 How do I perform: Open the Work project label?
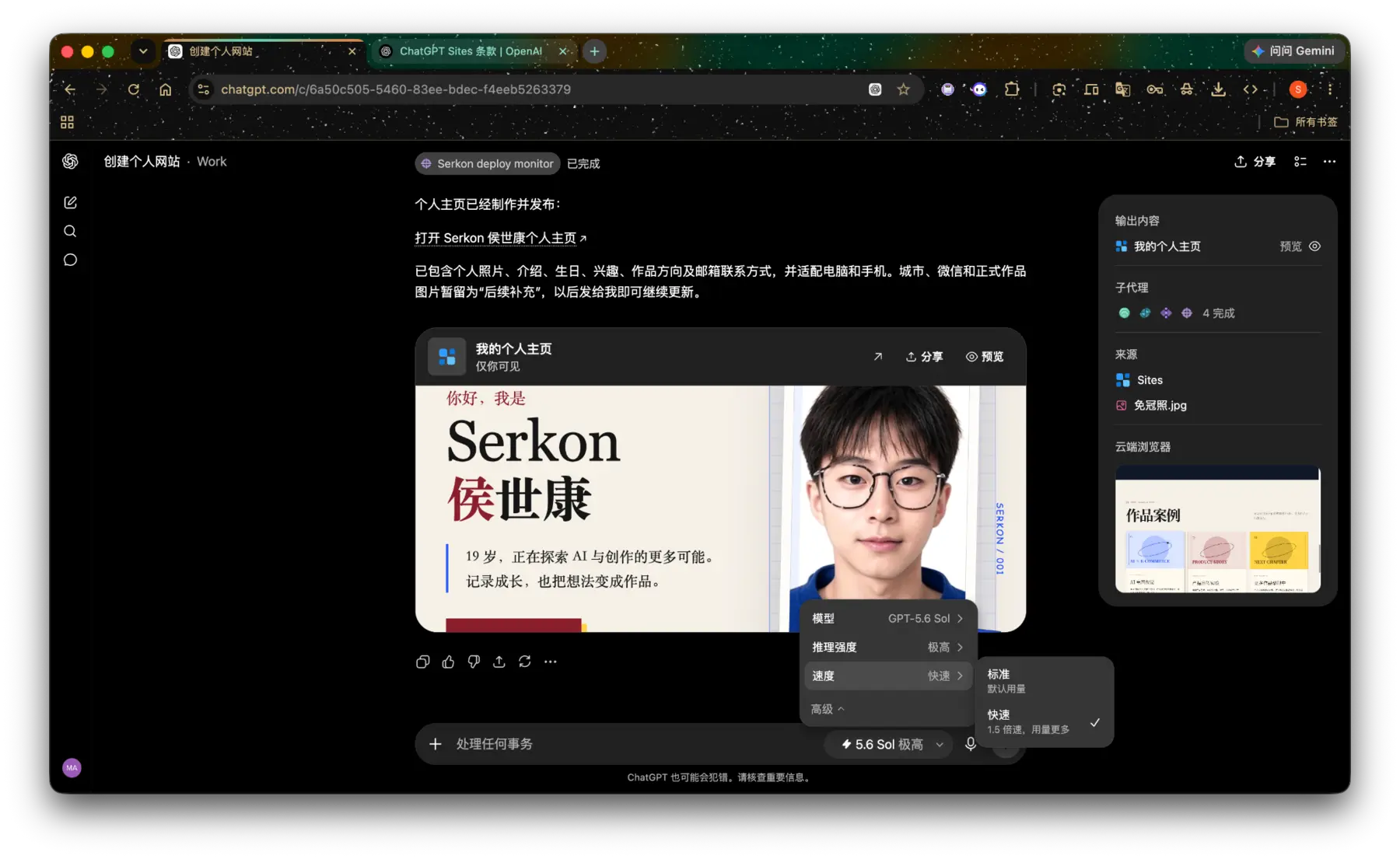212,162
